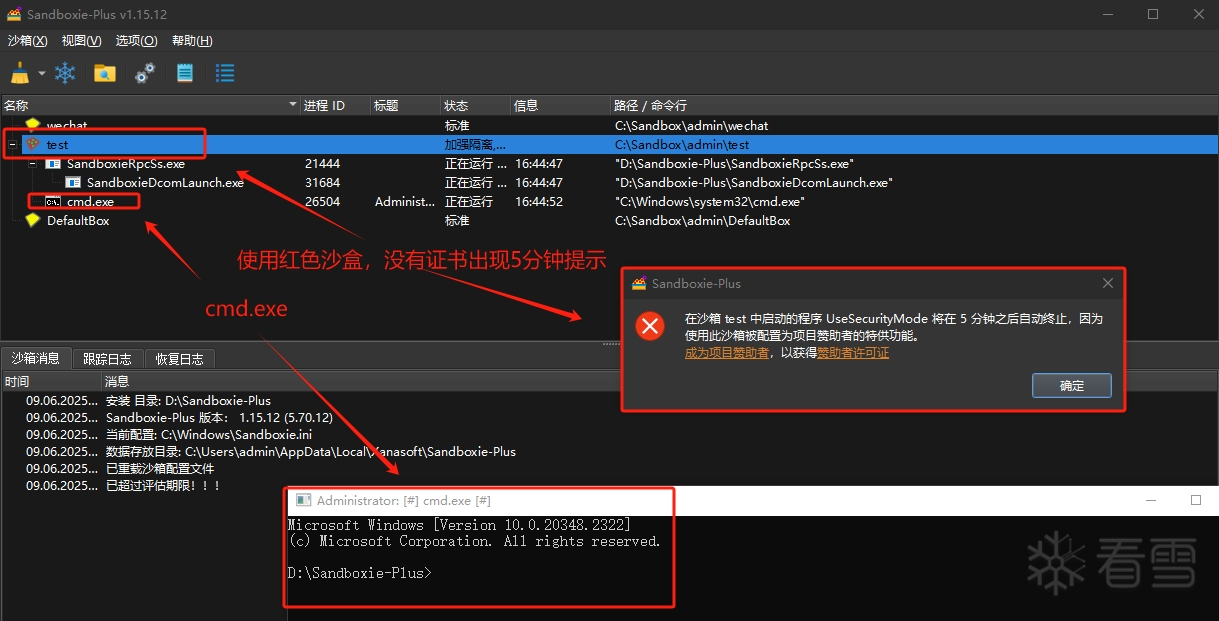Image resolution: width=1219 pixels, height=621 pixels.
Task: Maximize the cmd.exe window
Action: 1195,500
